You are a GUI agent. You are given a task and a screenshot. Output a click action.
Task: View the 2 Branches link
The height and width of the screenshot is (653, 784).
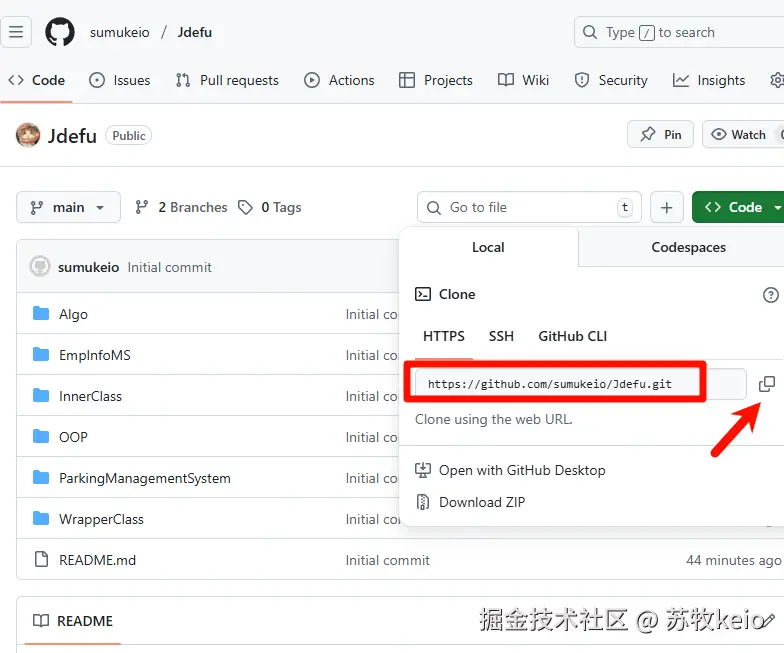pos(181,207)
